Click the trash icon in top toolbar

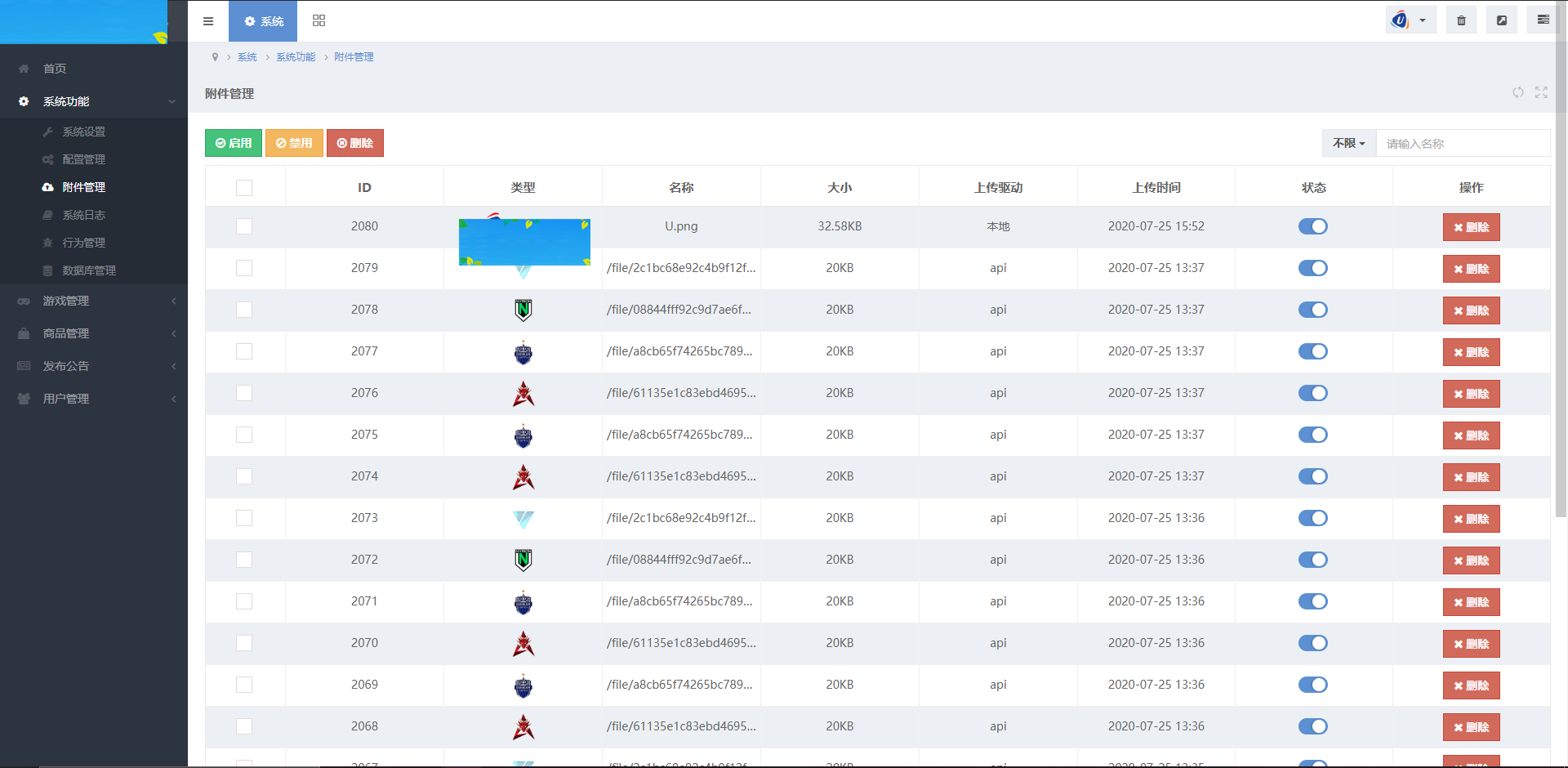(1461, 20)
